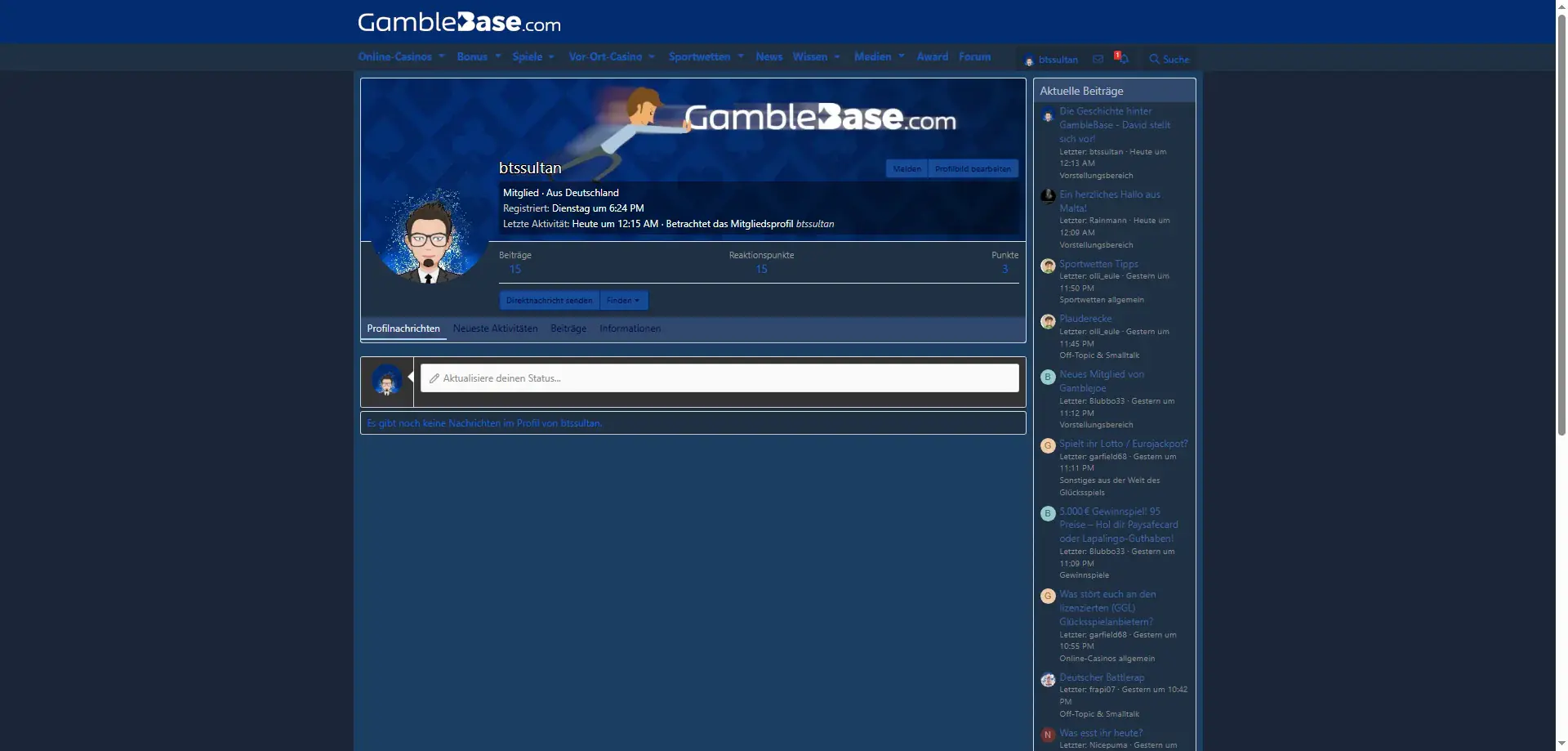Open the News page
This screenshot has width=1568, height=751.
click(769, 56)
